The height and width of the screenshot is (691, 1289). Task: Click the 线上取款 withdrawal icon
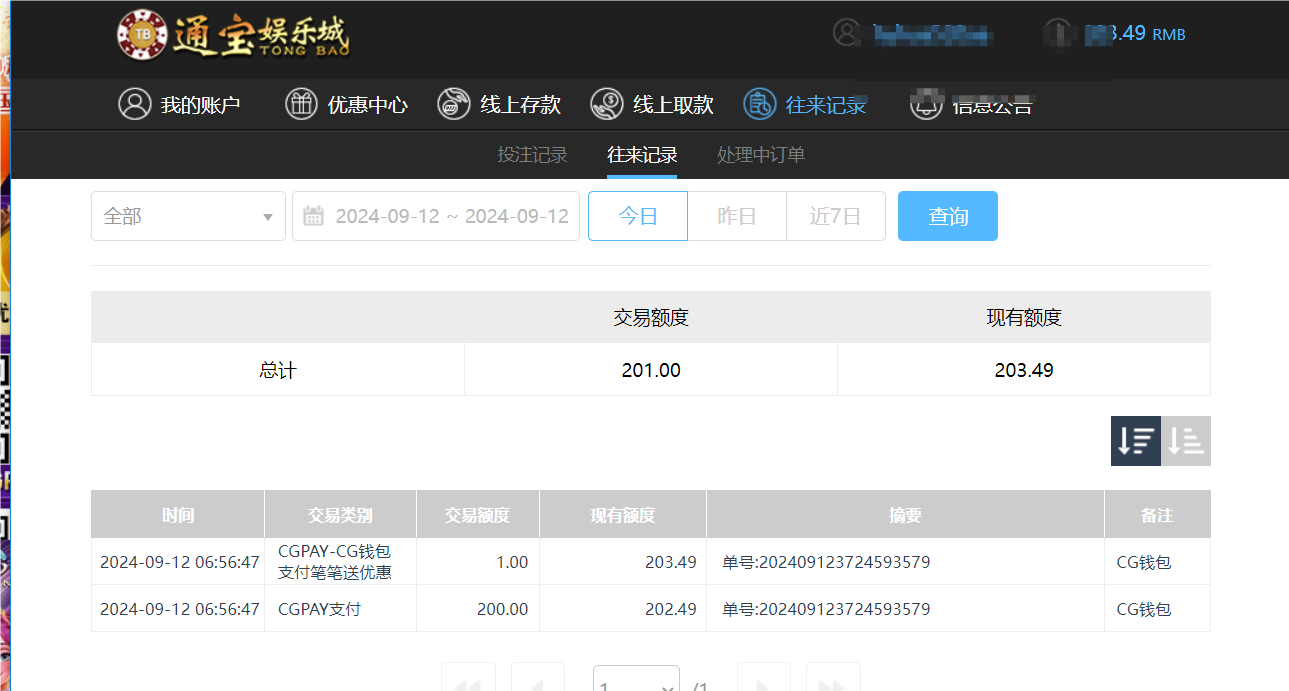coord(605,103)
